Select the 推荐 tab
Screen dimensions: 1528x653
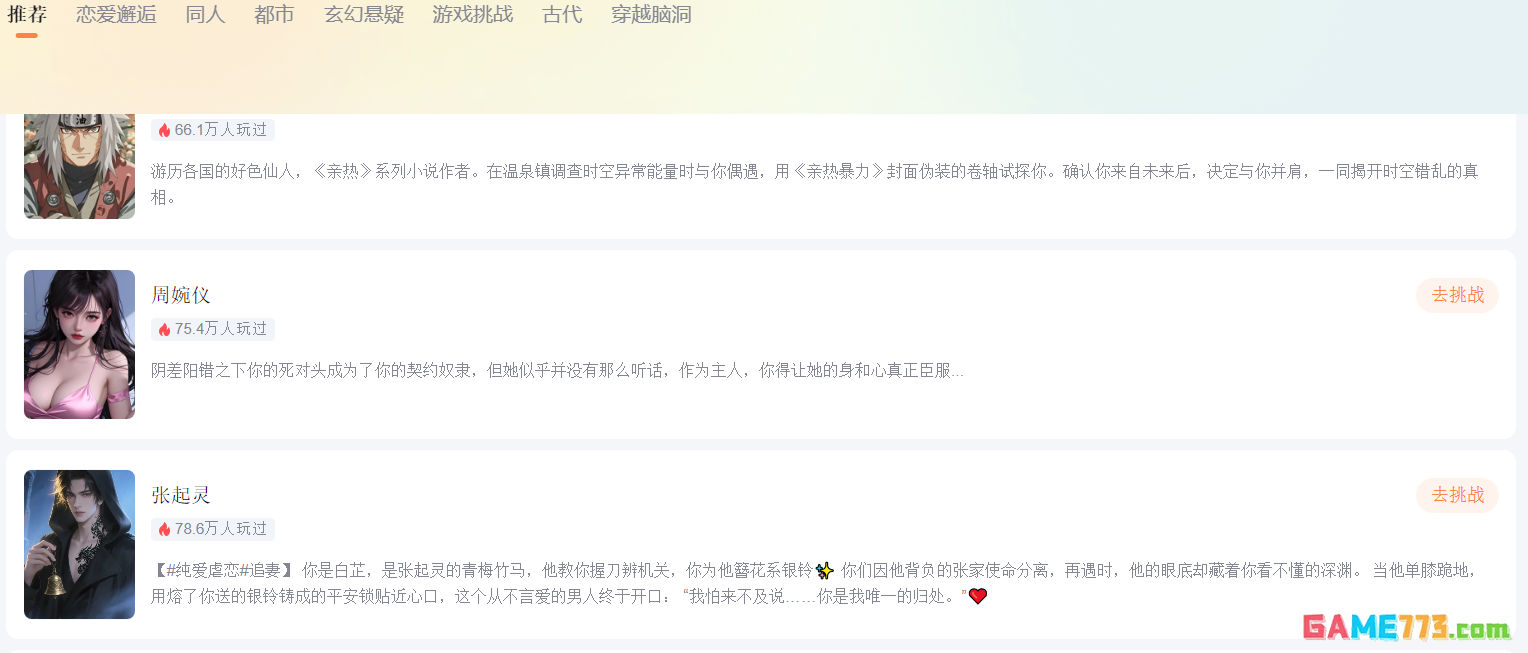[x=27, y=15]
